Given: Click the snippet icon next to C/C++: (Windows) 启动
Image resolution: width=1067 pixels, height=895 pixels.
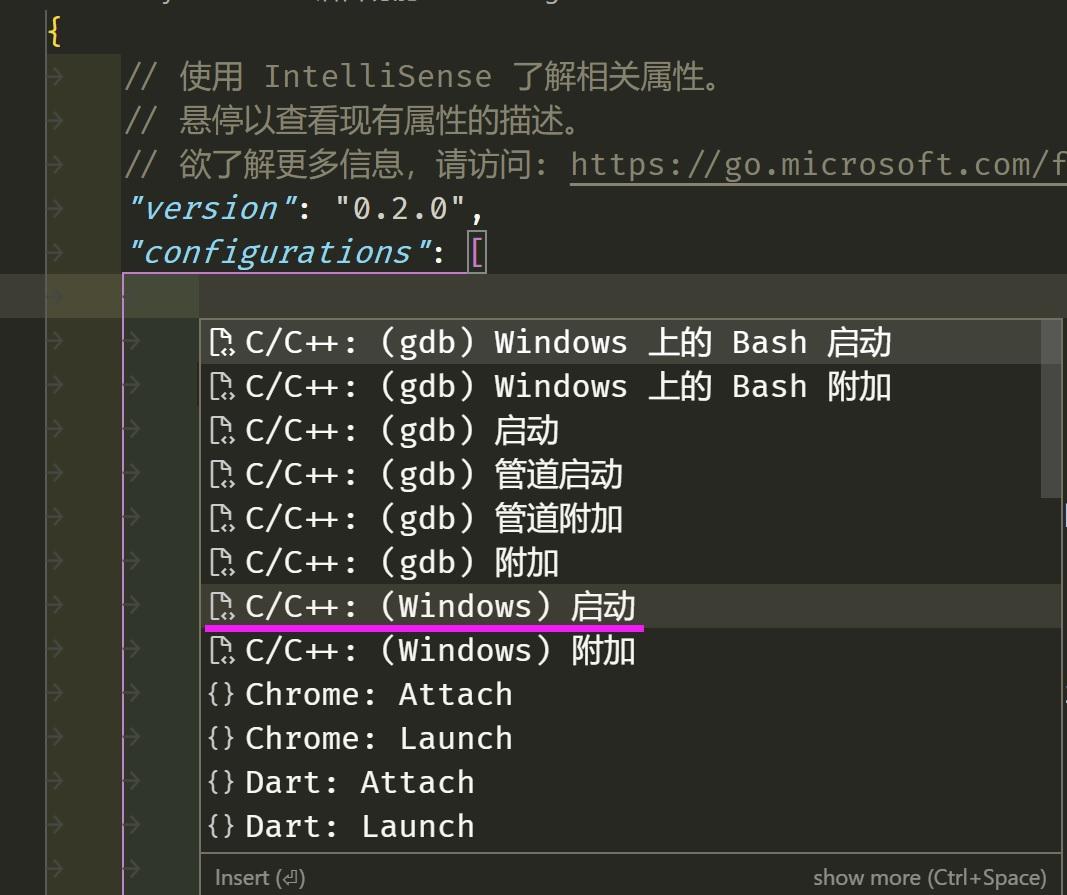Looking at the screenshot, I should click(222, 606).
